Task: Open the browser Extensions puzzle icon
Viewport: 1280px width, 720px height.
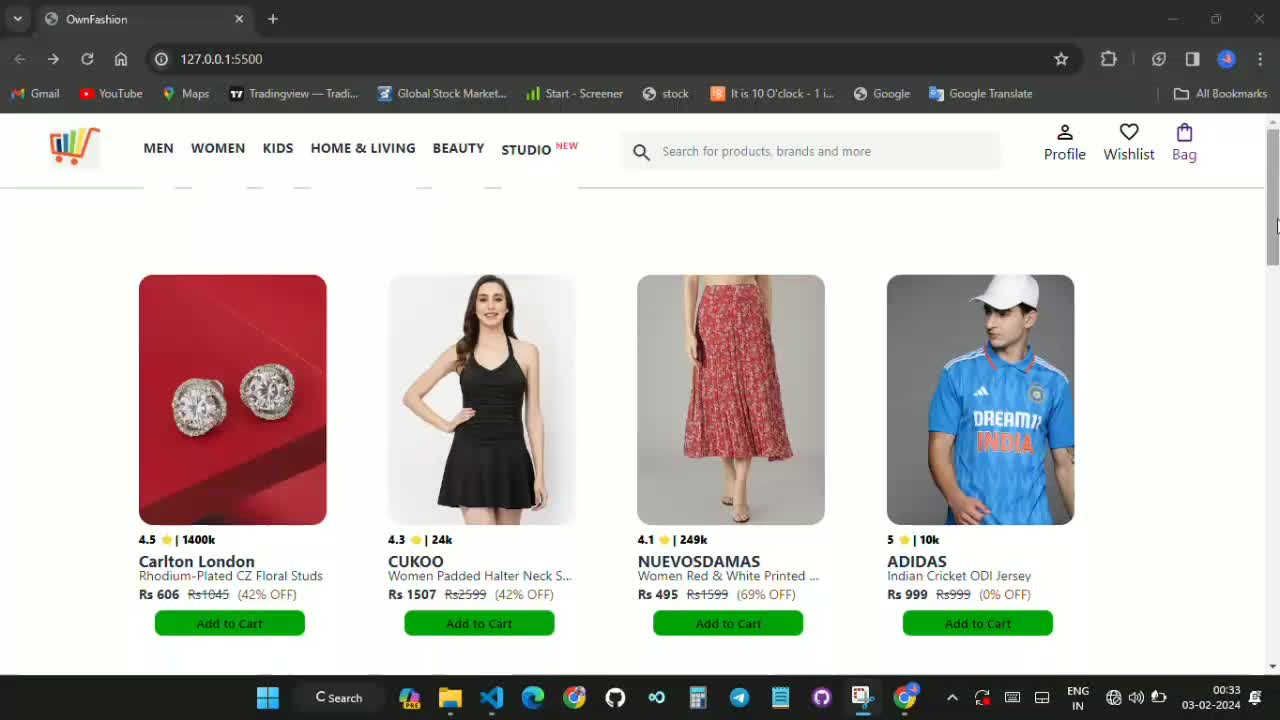Action: 1109,59
